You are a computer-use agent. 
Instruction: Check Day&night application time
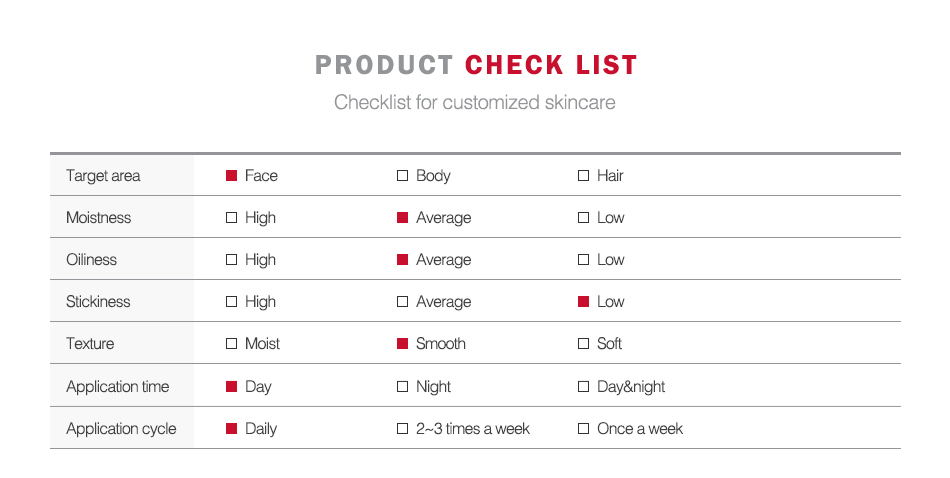click(x=584, y=387)
